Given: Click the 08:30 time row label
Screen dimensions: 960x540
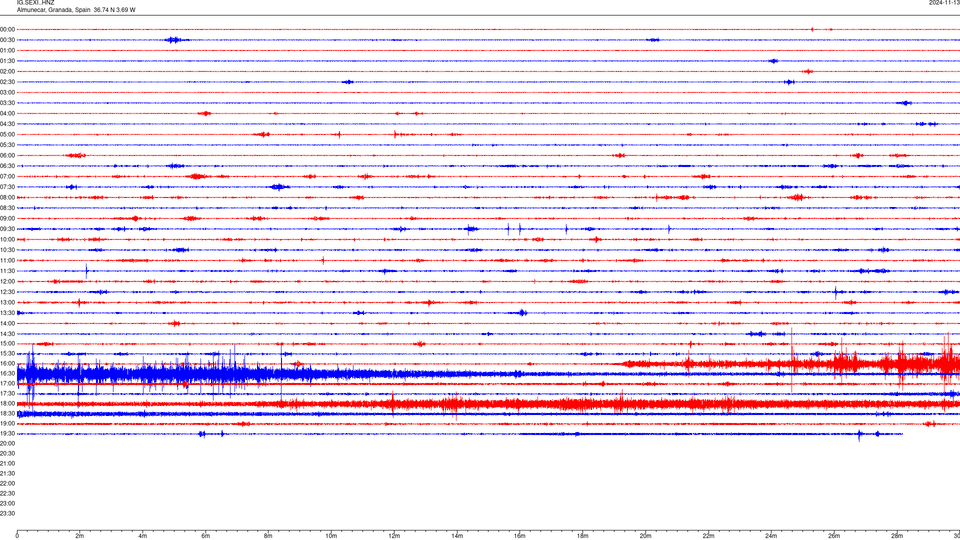Looking at the screenshot, I should coord(7,208).
